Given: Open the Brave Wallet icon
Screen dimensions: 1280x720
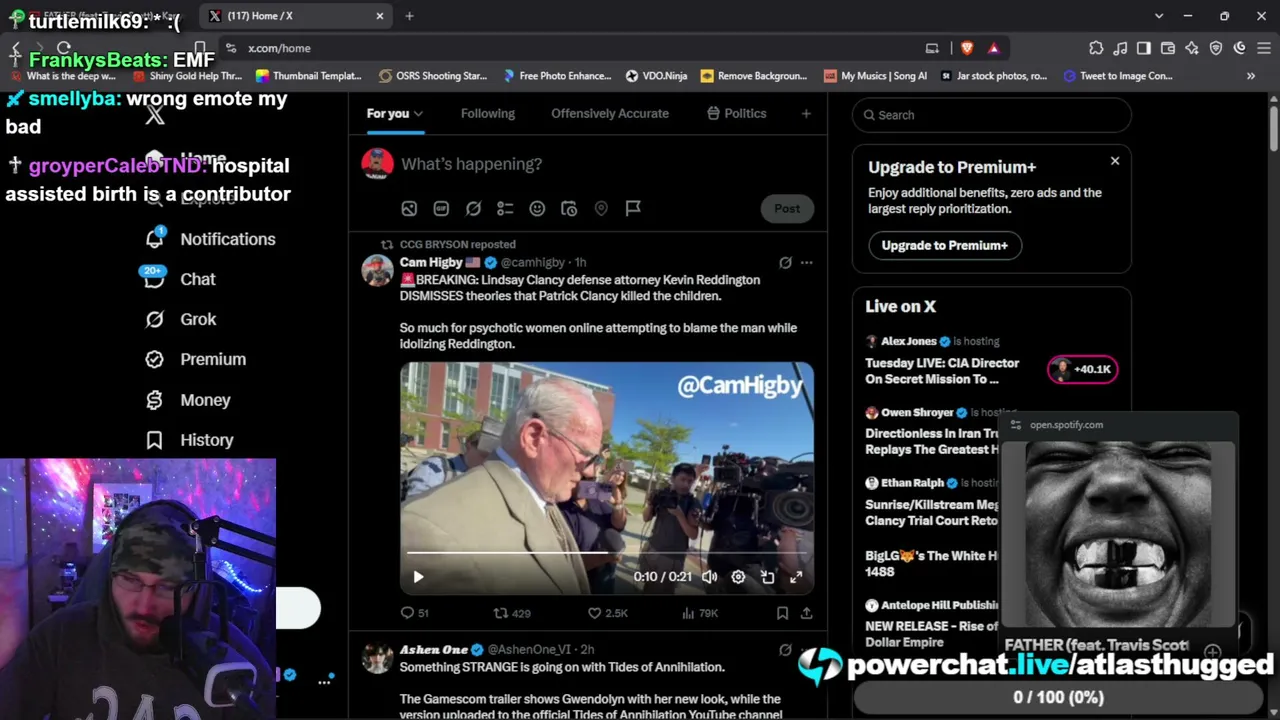Looking at the screenshot, I should click(x=1168, y=48).
